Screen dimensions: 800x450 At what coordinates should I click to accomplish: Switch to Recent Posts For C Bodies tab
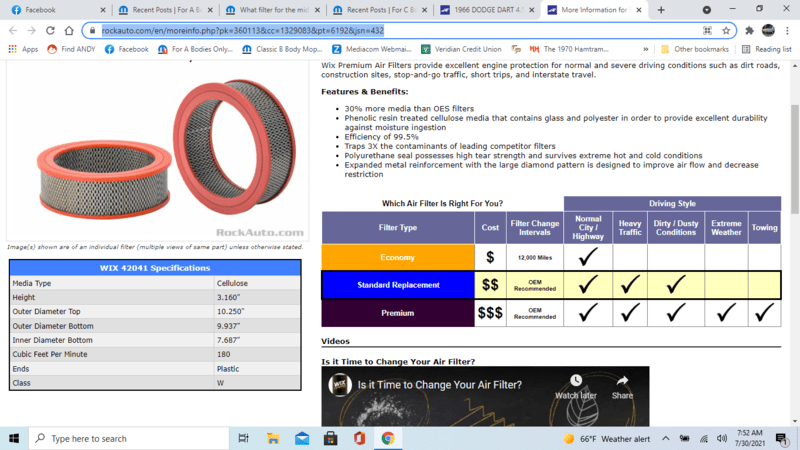[x=380, y=10]
